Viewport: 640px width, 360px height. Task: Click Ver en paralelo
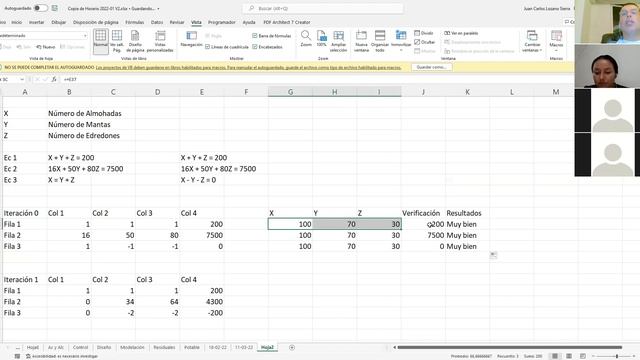(x=461, y=33)
